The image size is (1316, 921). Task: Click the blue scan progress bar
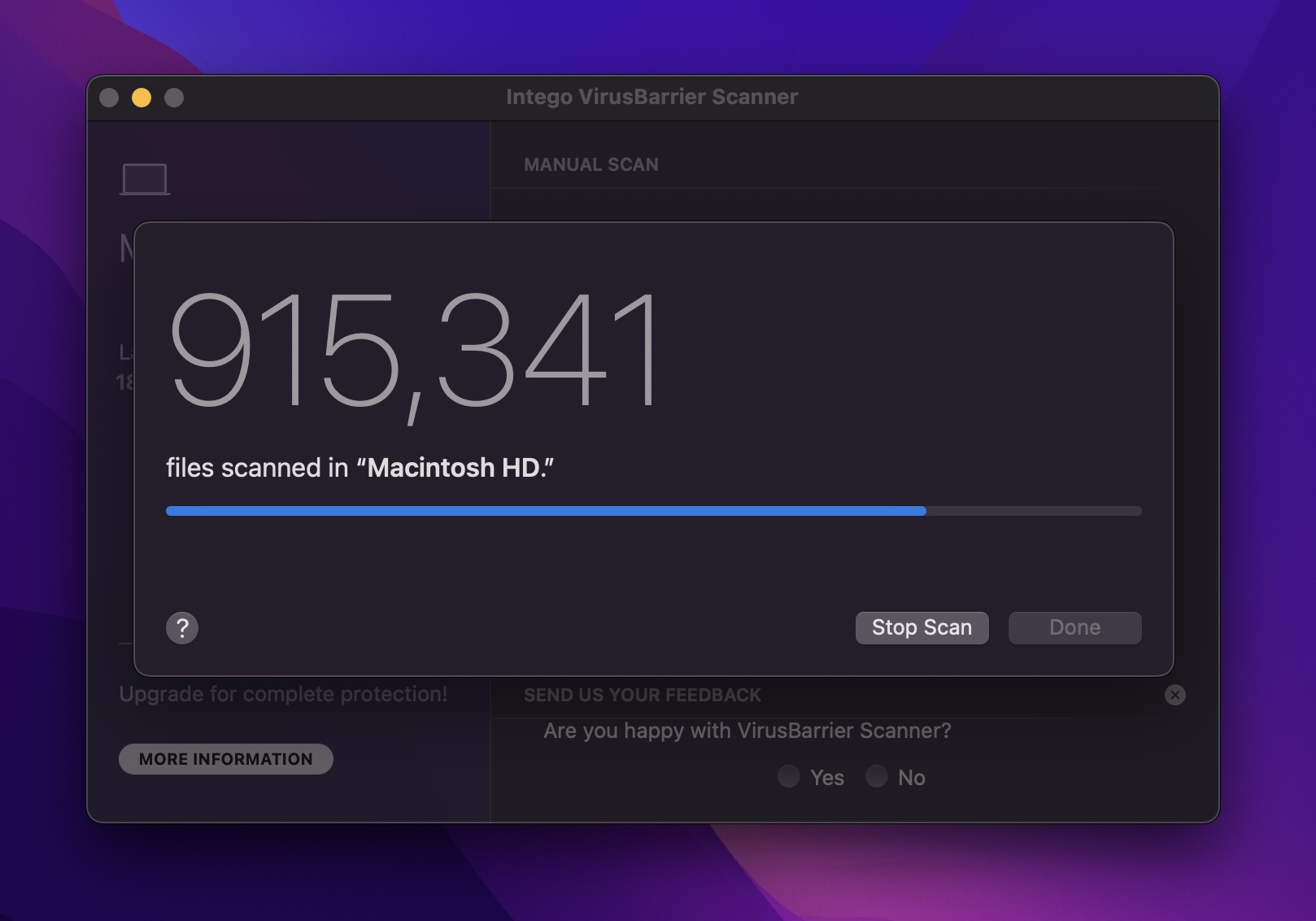pyautogui.click(x=545, y=510)
